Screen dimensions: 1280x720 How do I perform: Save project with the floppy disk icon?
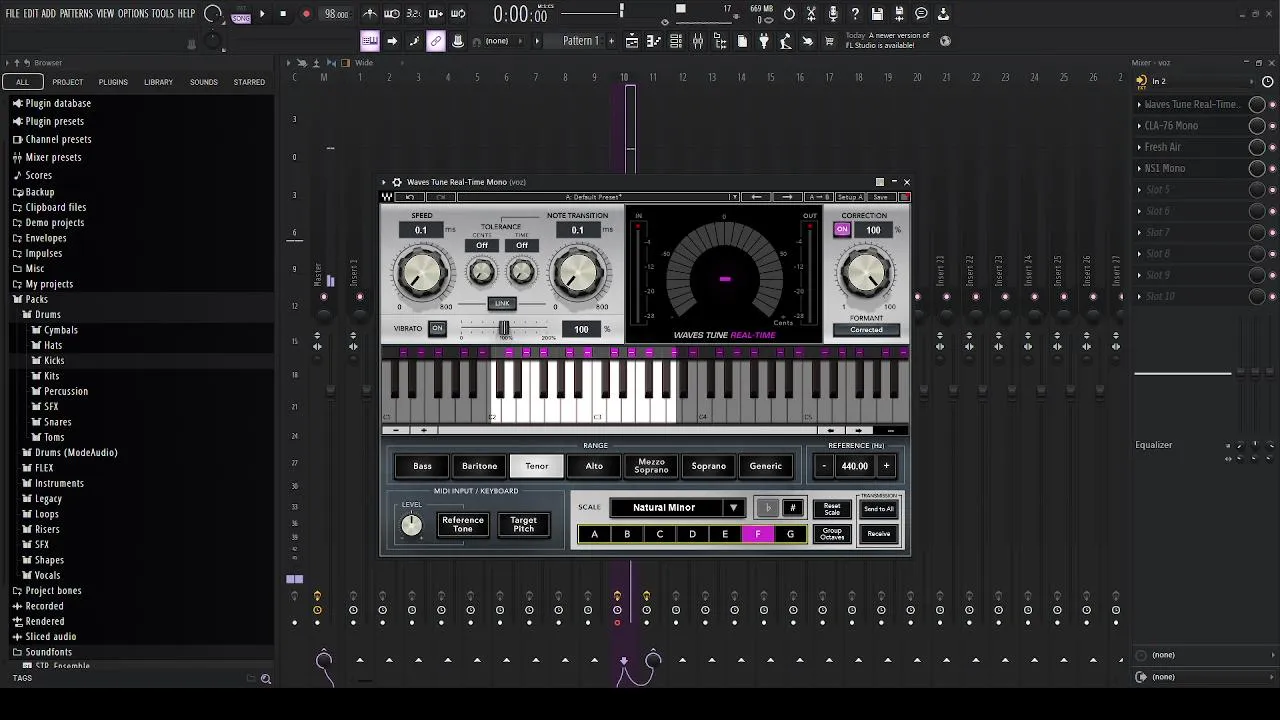point(877,14)
